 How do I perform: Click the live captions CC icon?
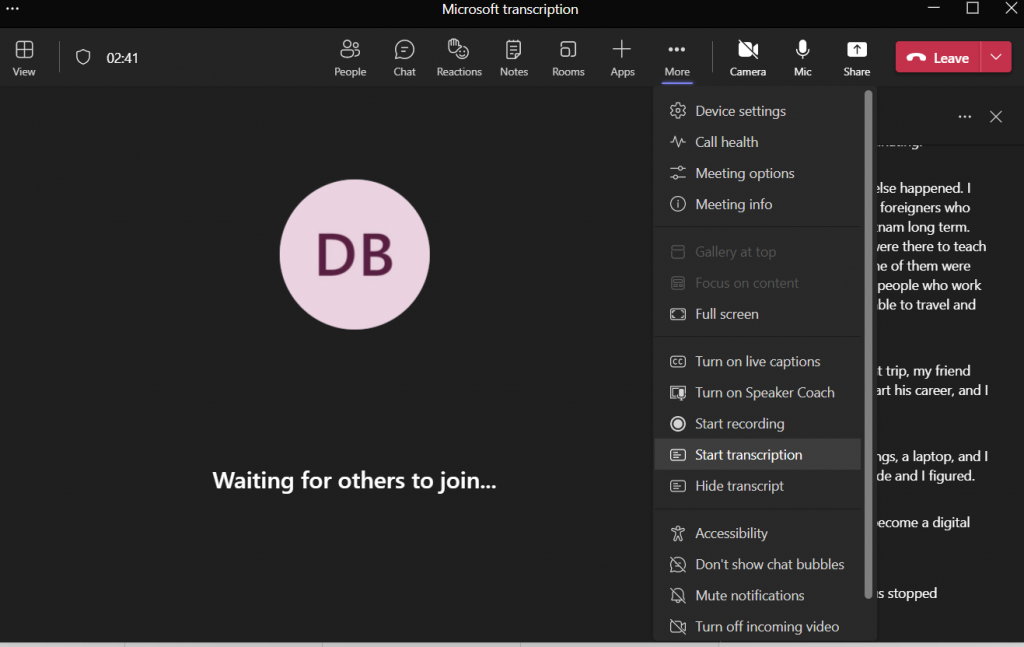678,361
